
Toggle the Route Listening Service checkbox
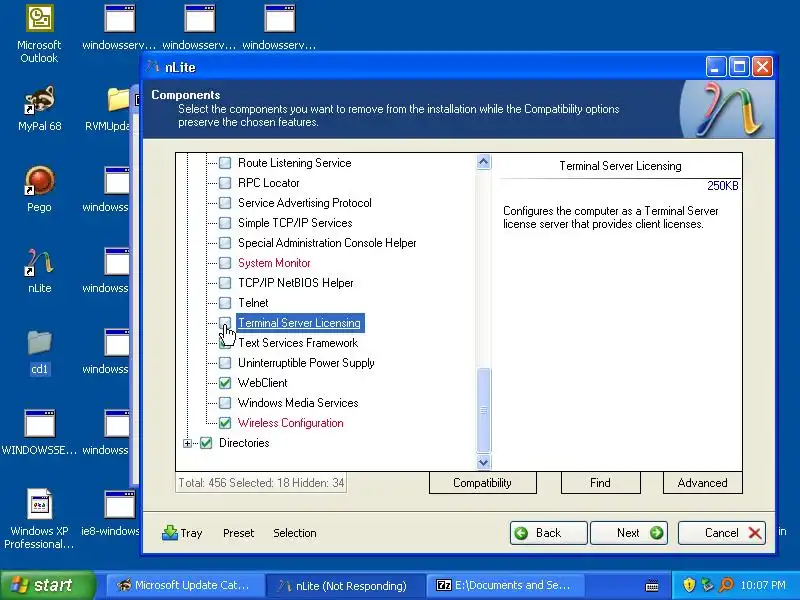coord(225,163)
